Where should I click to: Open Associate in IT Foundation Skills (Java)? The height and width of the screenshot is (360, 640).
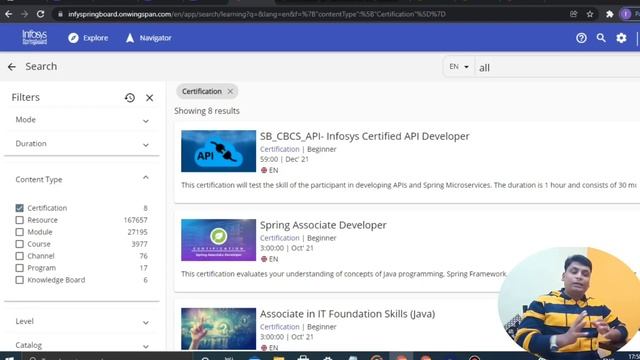[x=347, y=314]
